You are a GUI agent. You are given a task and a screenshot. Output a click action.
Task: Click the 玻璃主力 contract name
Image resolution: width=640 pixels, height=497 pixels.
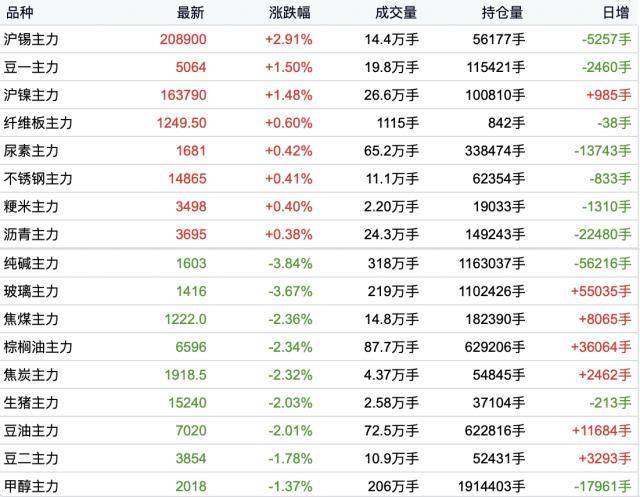coord(32,291)
